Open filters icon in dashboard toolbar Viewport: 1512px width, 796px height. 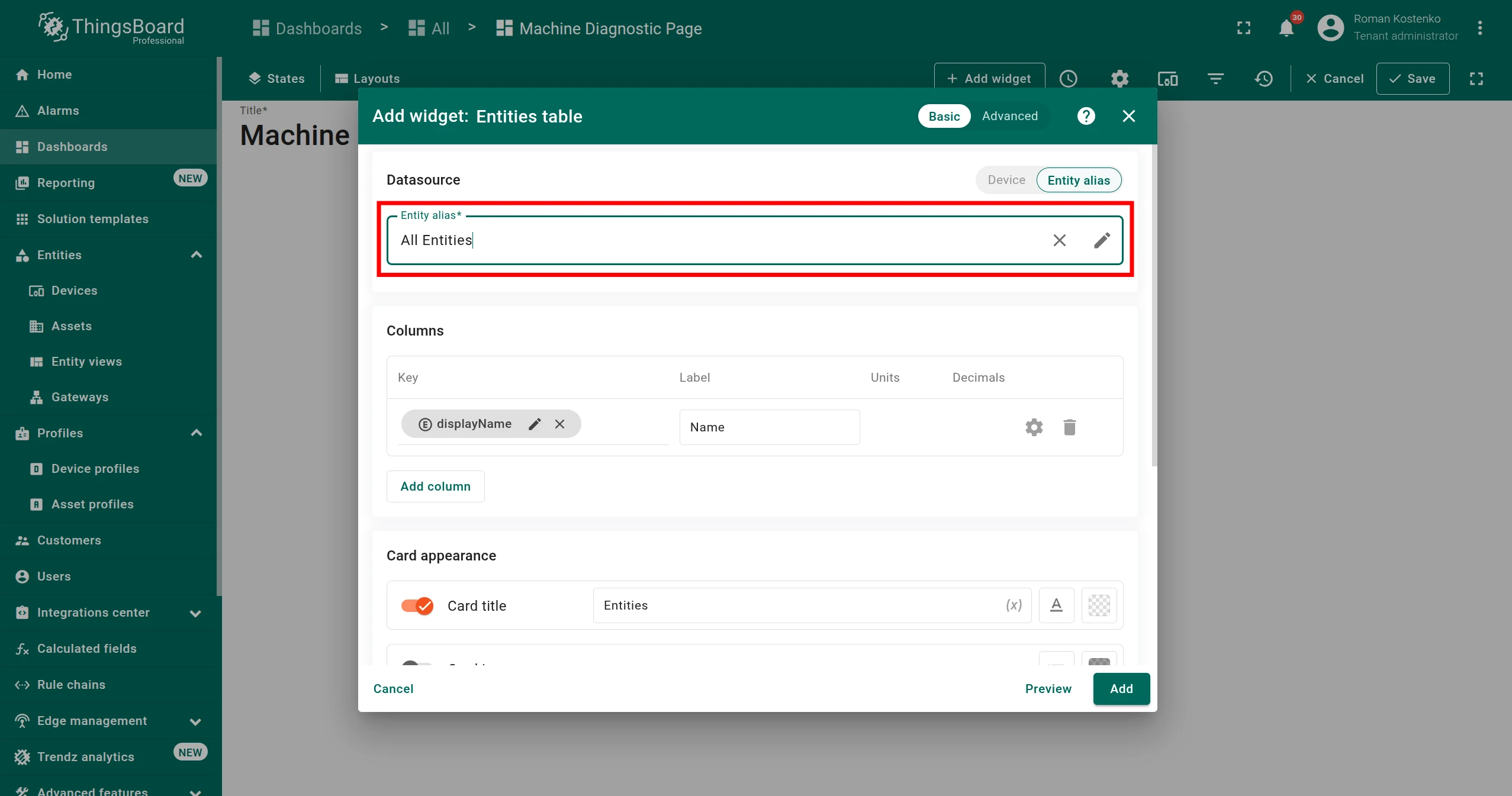(x=1215, y=79)
